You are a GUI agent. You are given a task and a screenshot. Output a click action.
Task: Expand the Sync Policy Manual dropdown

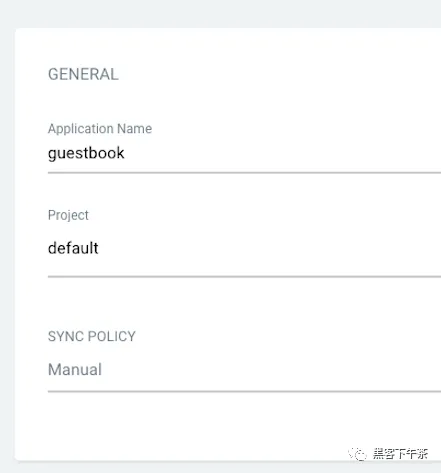click(x=244, y=370)
